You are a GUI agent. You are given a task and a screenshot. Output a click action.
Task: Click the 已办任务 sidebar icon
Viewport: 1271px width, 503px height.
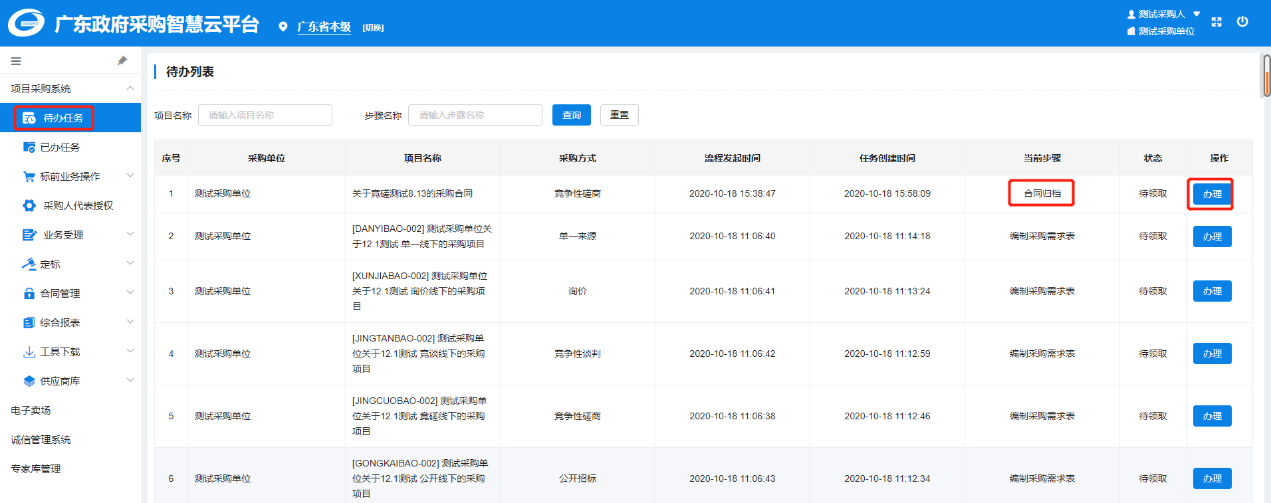(x=30, y=147)
